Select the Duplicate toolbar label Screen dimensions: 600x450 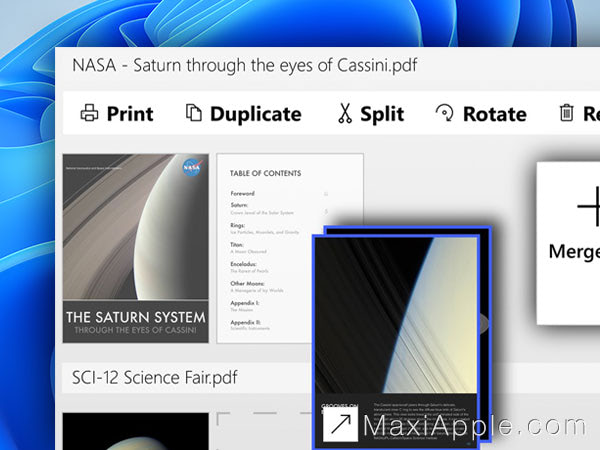pos(256,114)
